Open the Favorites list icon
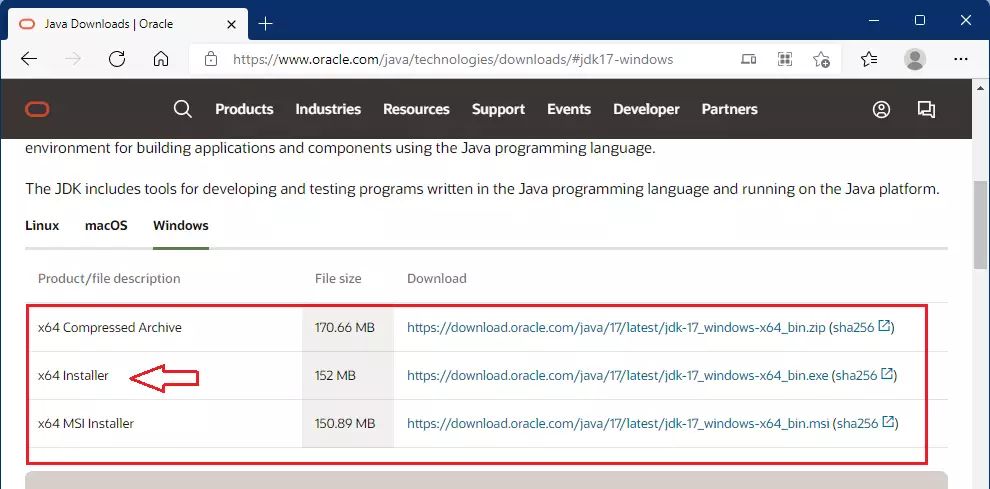The width and height of the screenshot is (990, 489). [869, 59]
